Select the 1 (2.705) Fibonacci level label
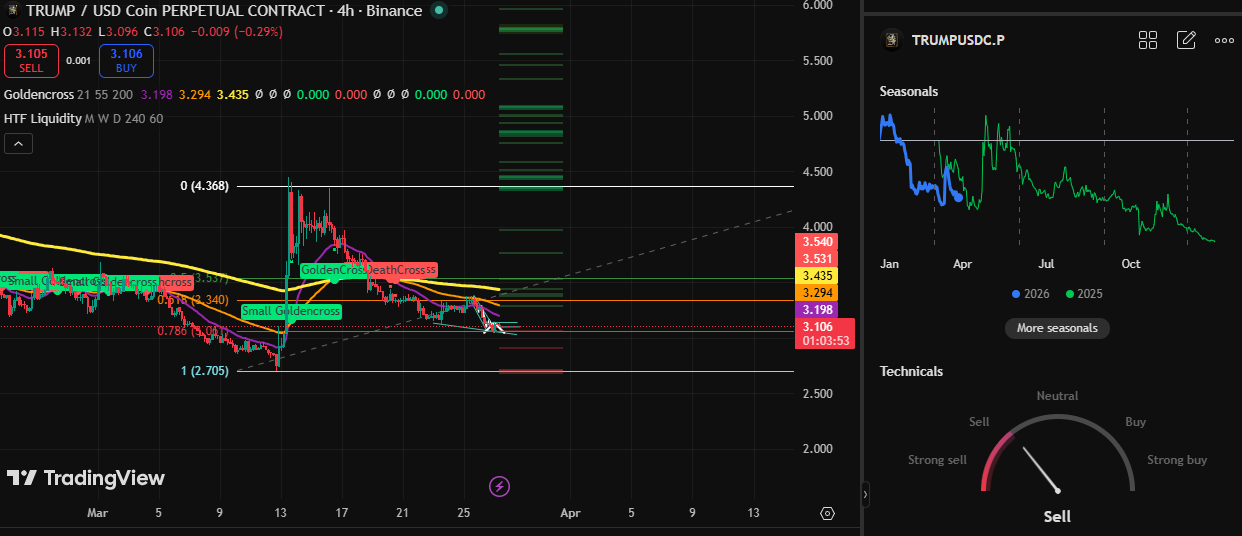Screen dimensions: 1242x536 click(205, 371)
